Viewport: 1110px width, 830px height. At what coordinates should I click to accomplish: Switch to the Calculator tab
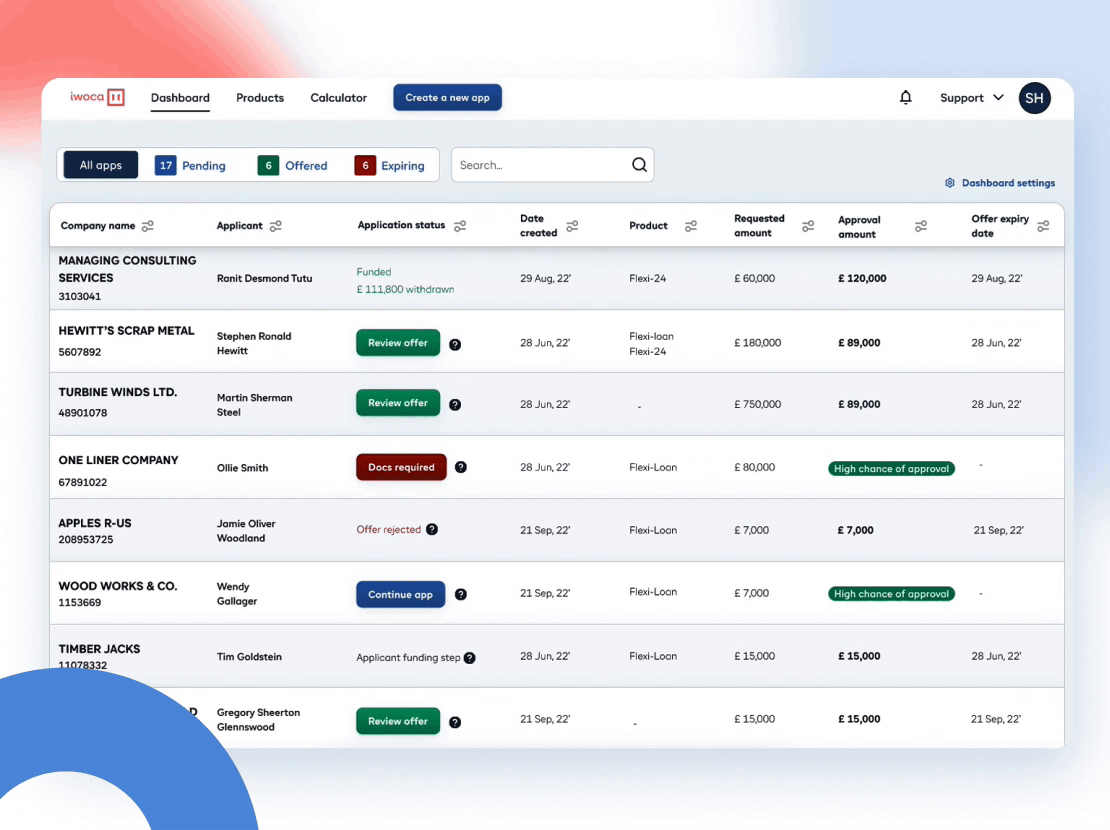(x=338, y=97)
